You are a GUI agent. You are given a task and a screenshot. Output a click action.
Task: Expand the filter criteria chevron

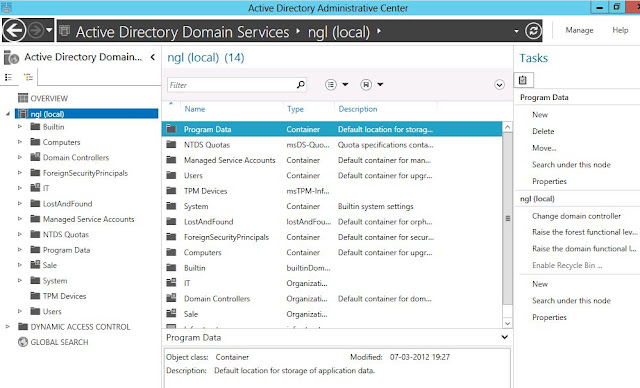click(499, 85)
